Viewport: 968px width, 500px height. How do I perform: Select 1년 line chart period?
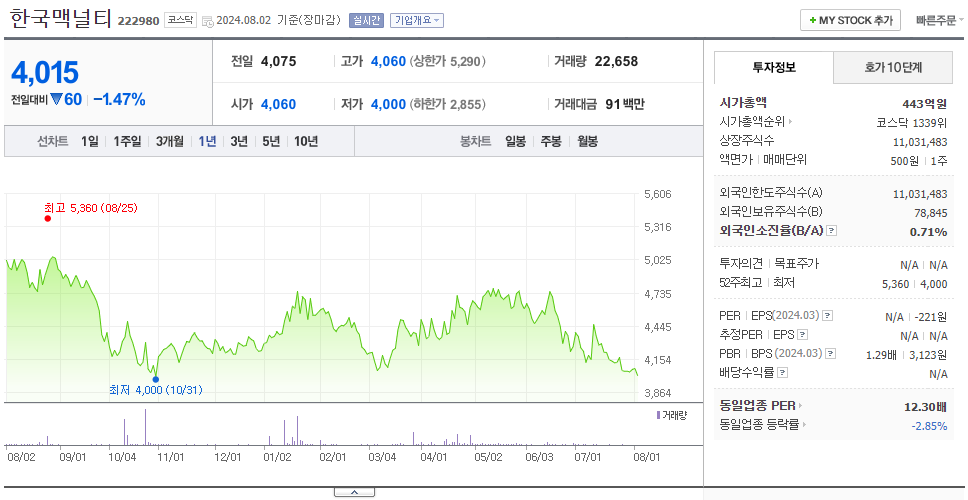(207, 141)
